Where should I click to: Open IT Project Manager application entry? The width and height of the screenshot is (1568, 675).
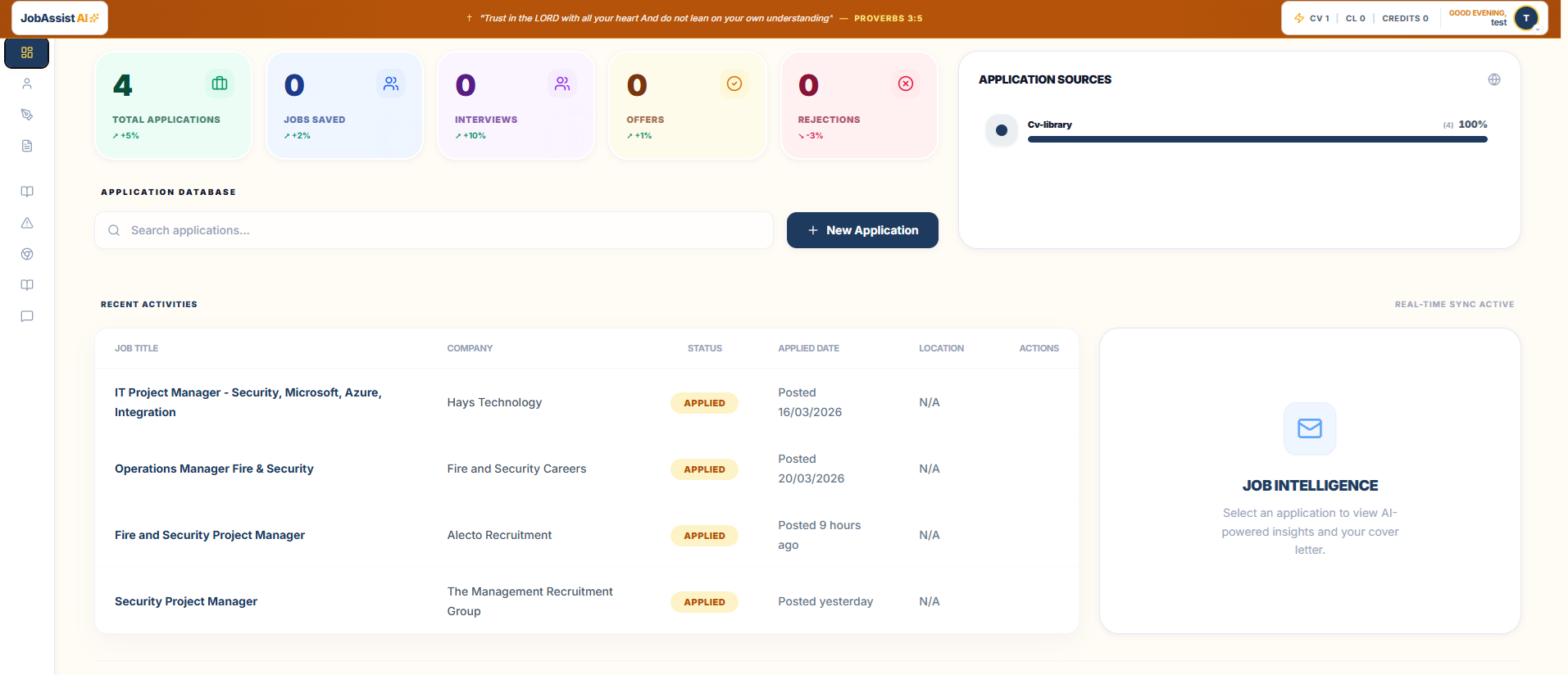coord(587,402)
